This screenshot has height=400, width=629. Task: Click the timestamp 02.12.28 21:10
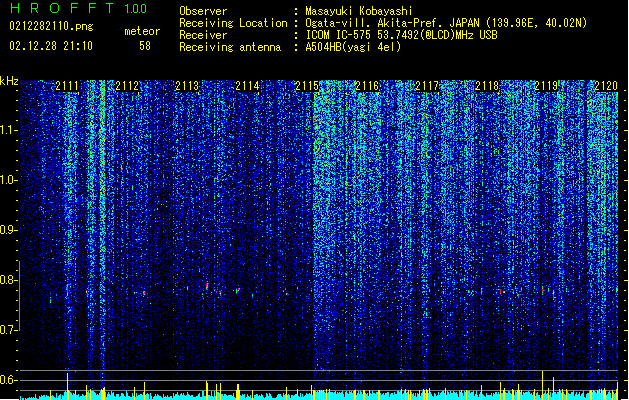coord(51,46)
